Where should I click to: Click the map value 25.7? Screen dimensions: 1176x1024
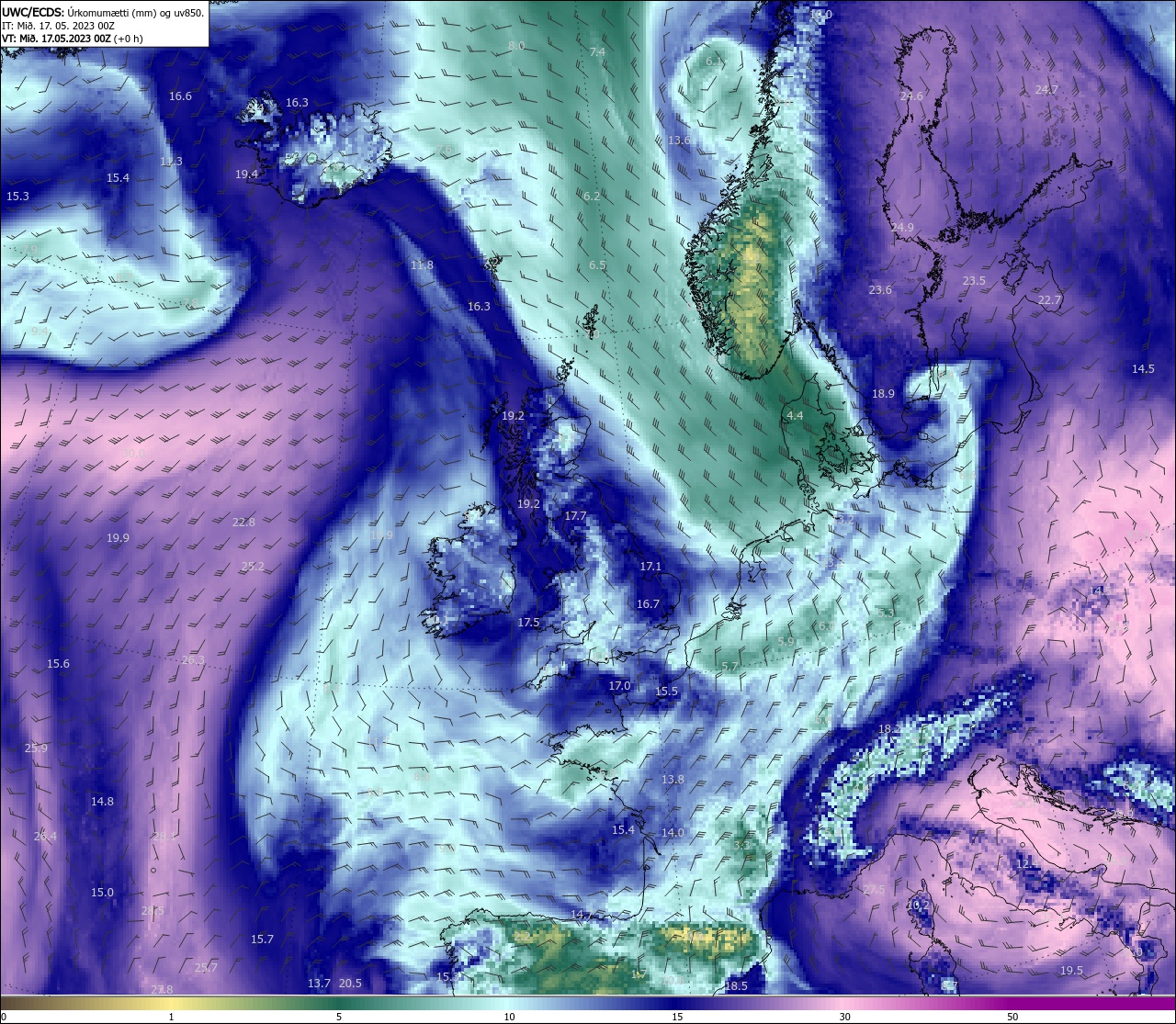(206, 968)
